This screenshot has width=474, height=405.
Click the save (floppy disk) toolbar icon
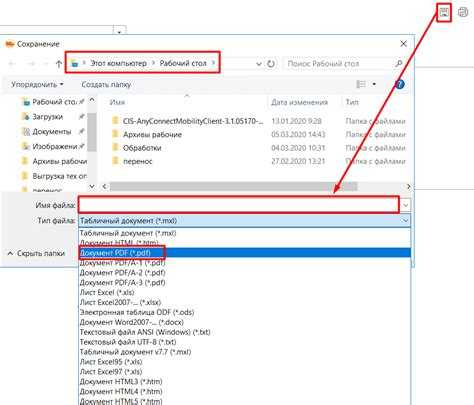444,12
